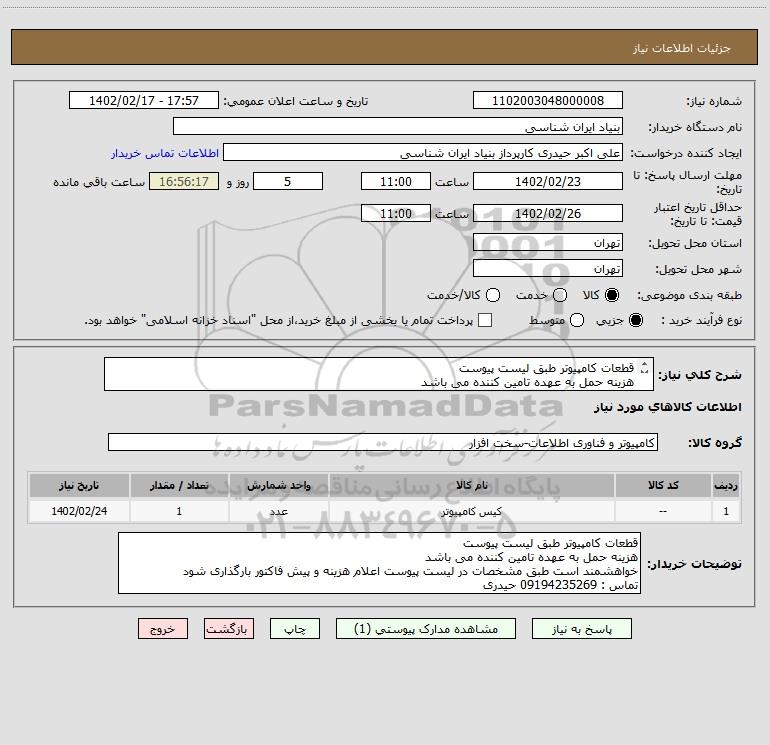Select the کالا radio button

coord(612,295)
